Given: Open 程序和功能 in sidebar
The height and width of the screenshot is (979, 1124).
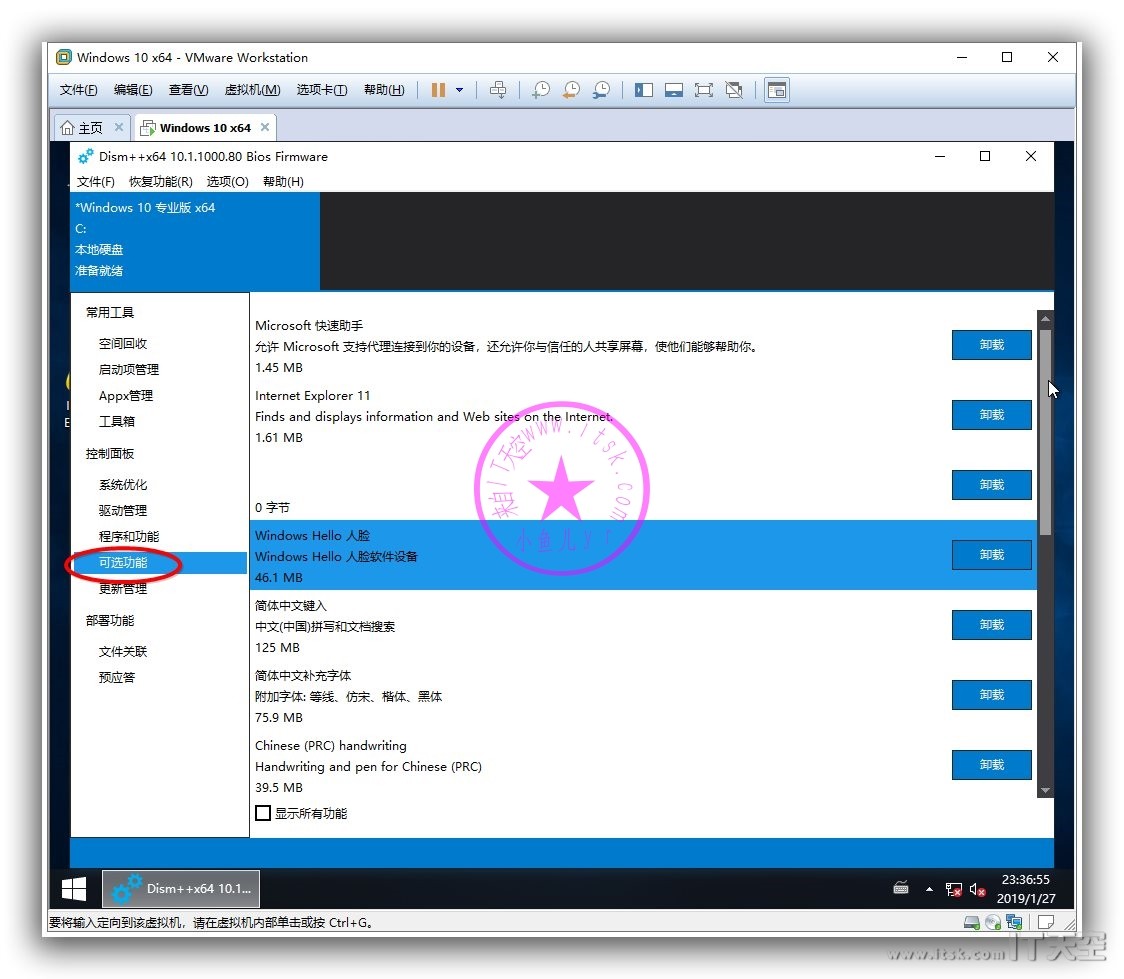Looking at the screenshot, I should click(x=129, y=536).
